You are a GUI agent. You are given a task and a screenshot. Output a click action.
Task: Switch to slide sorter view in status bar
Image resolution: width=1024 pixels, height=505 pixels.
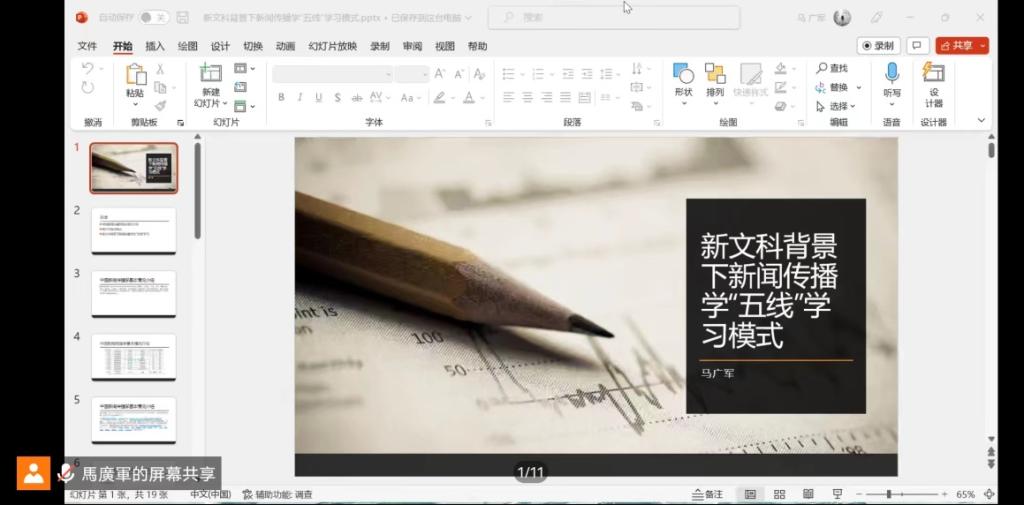click(x=779, y=494)
